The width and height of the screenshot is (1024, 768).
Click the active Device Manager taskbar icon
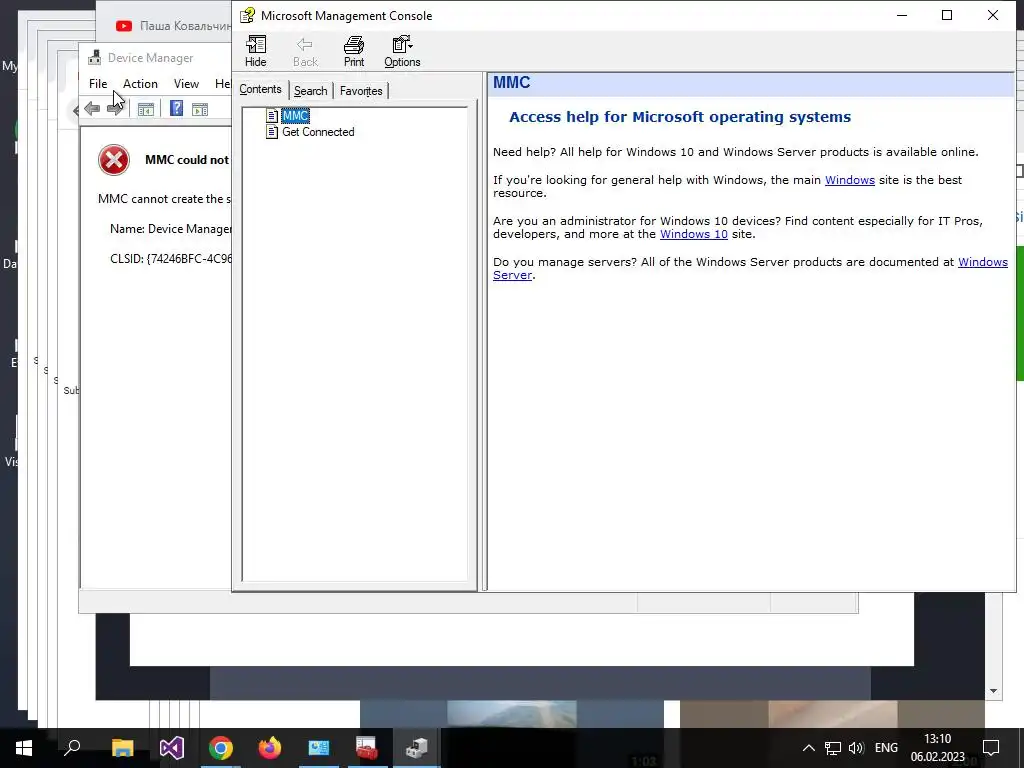pos(417,748)
